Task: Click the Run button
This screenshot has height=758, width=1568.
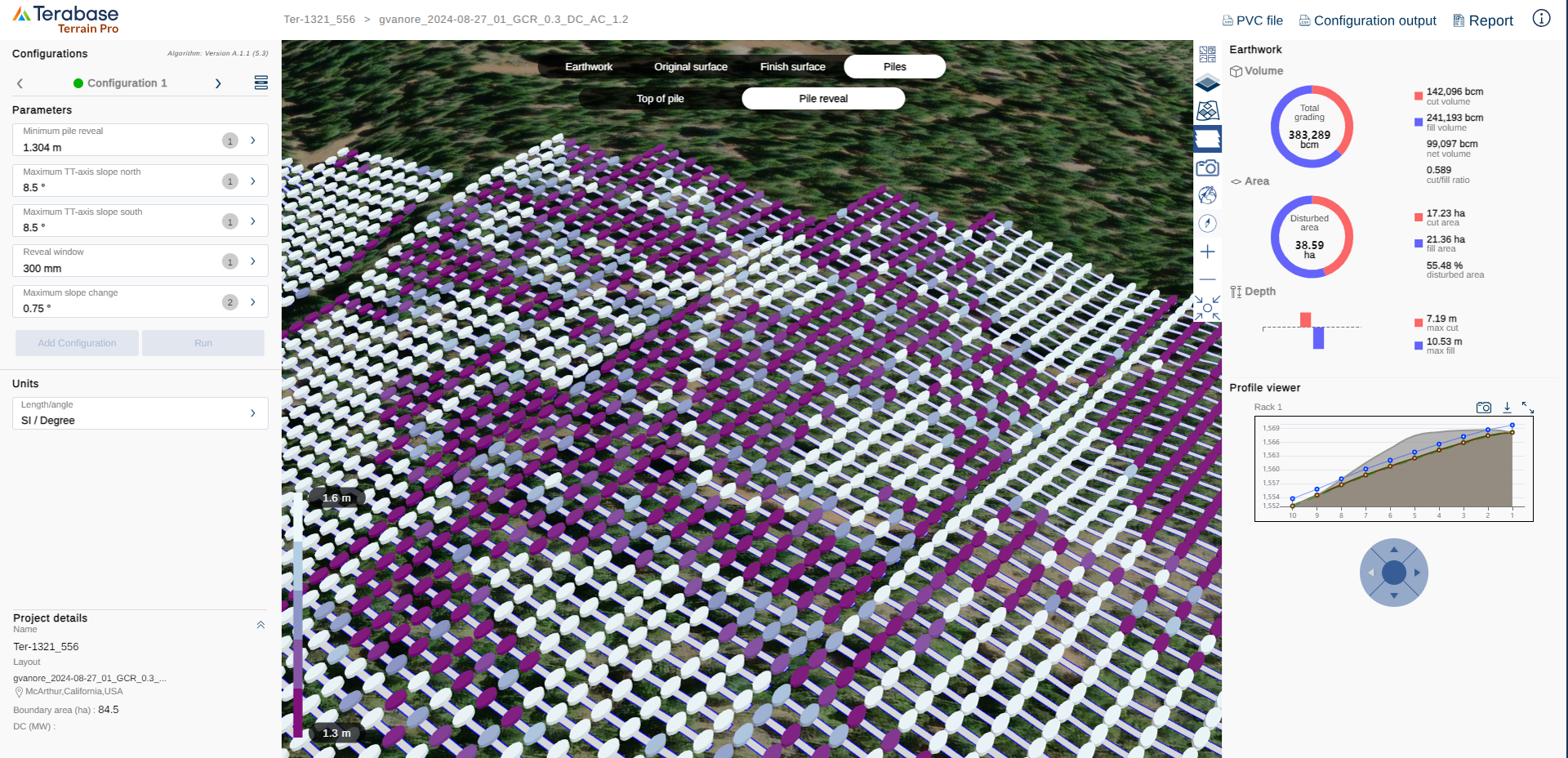Action: [x=203, y=343]
